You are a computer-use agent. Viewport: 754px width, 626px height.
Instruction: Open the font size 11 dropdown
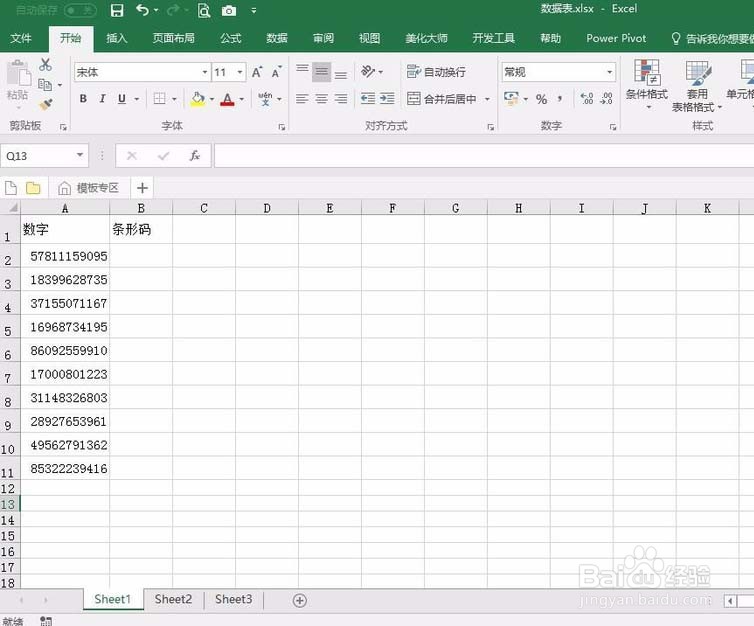click(239, 72)
